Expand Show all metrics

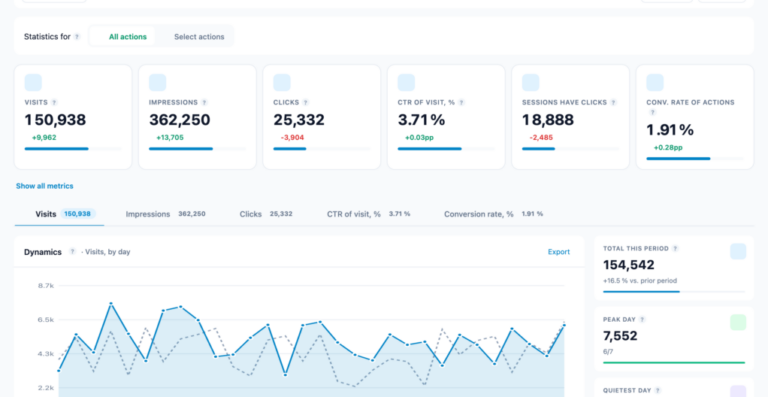(45, 186)
